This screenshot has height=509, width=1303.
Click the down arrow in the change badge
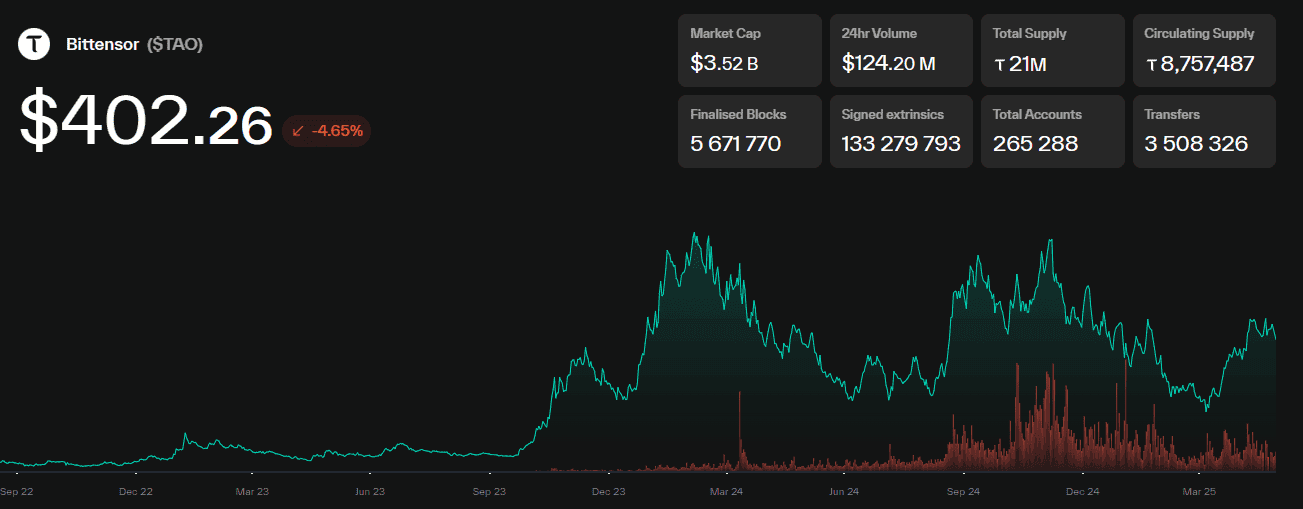click(298, 130)
